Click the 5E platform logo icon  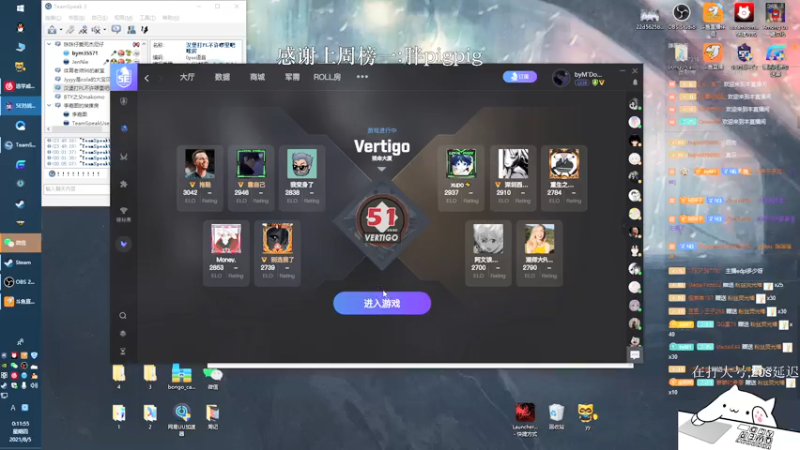coord(123,78)
